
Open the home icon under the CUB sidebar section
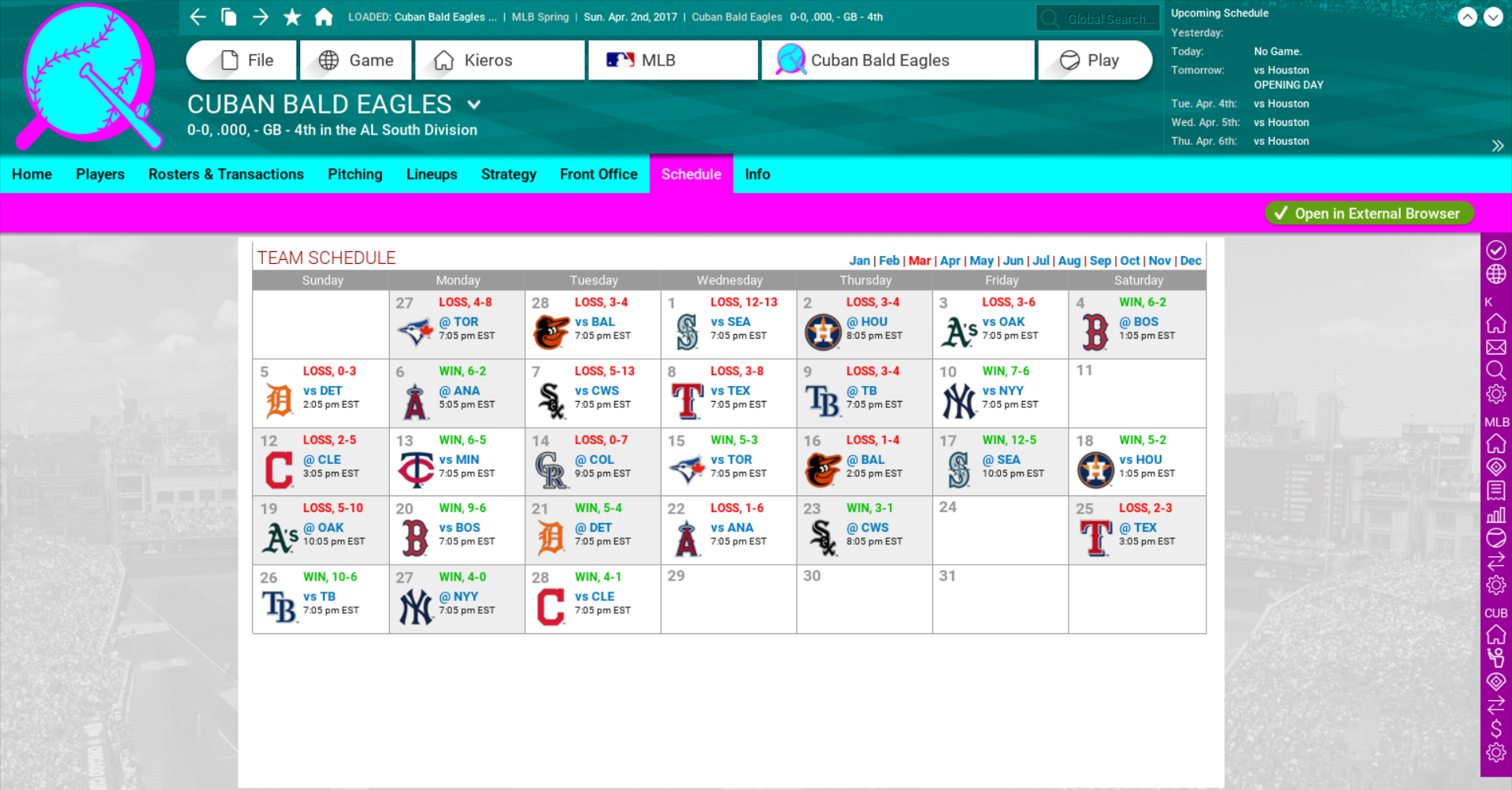pyautogui.click(x=1496, y=634)
